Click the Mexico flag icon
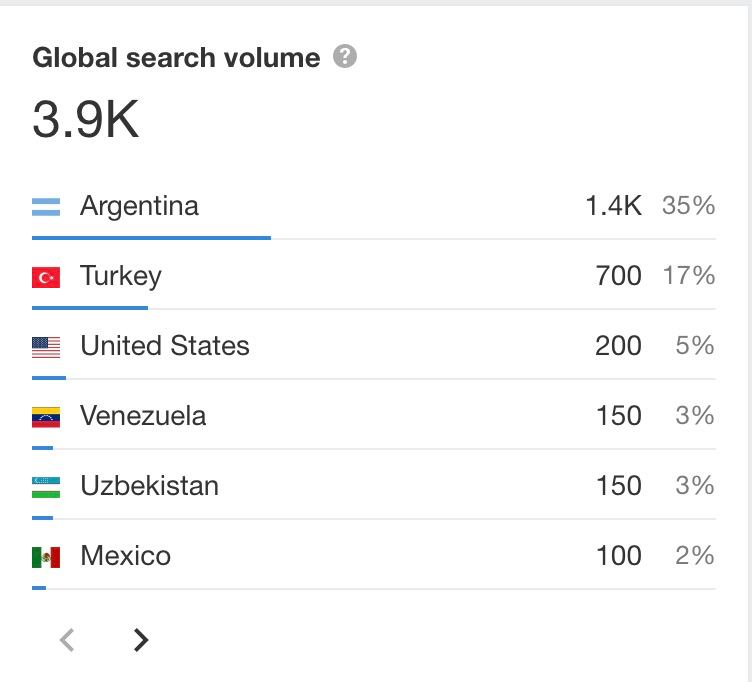The height and width of the screenshot is (682, 752). point(46,557)
